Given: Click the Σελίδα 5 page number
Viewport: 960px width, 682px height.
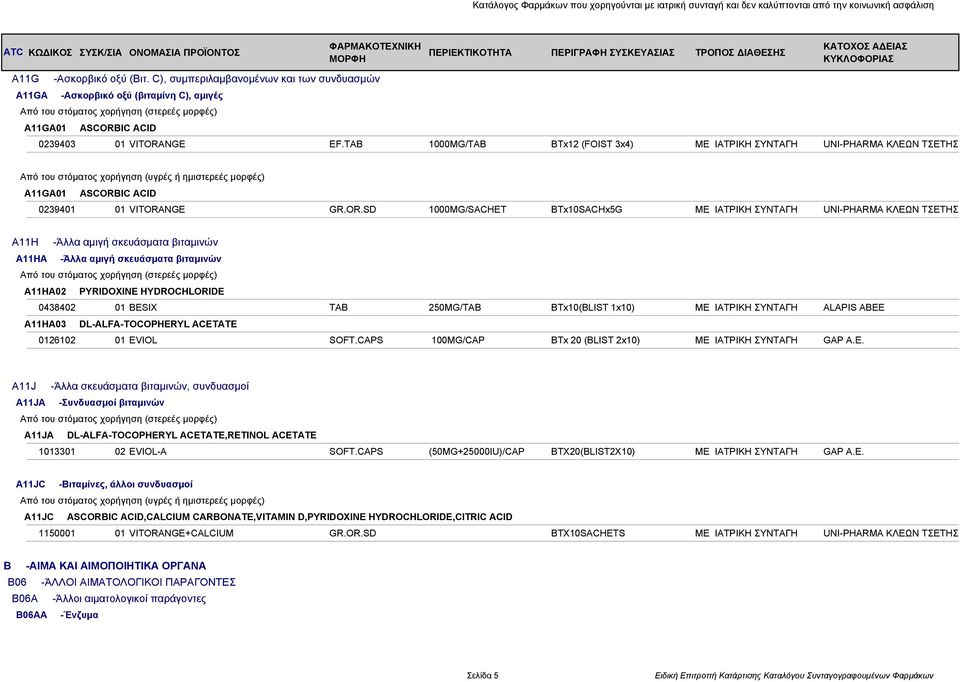Looking at the screenshot, I should (482, 676).
